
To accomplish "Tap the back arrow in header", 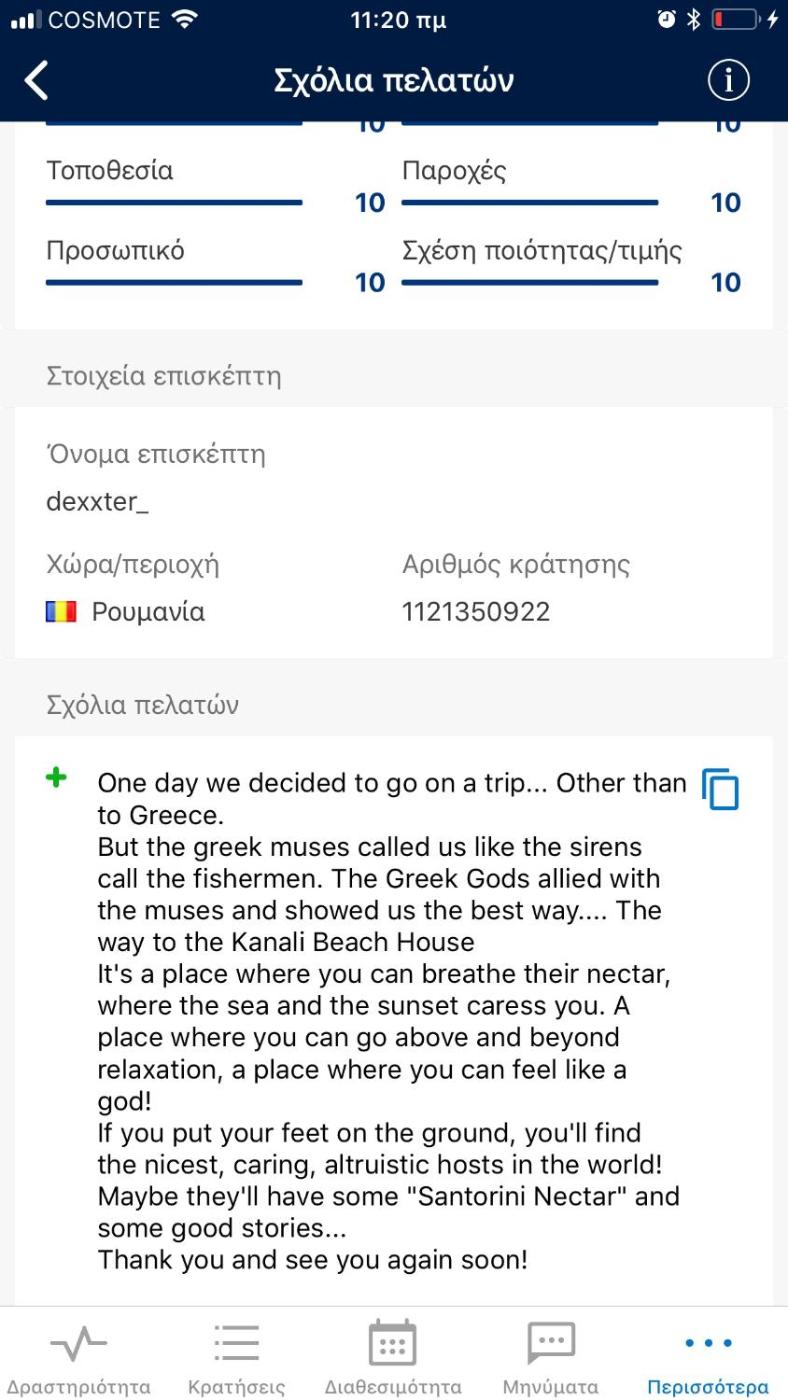I will click(36, 81).
